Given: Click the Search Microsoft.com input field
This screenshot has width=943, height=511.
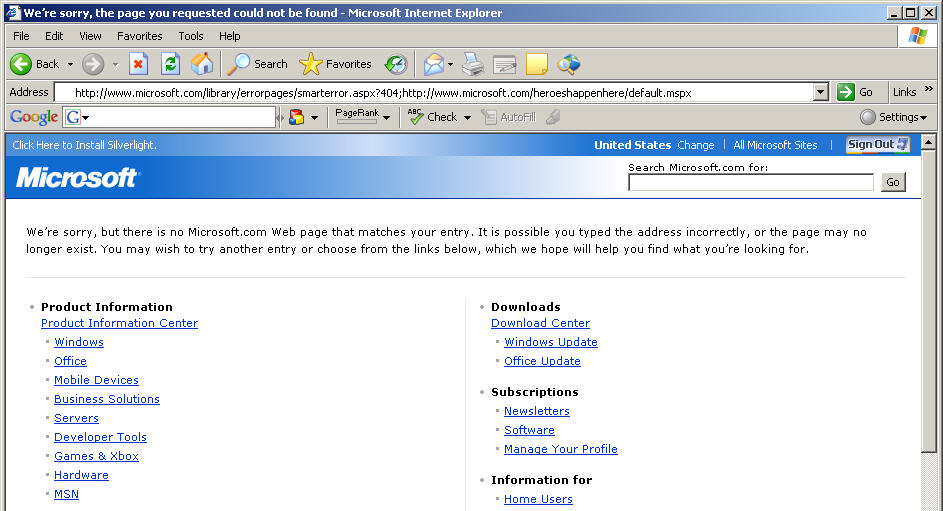Looking at the screenshot, I should click(750, 182).
